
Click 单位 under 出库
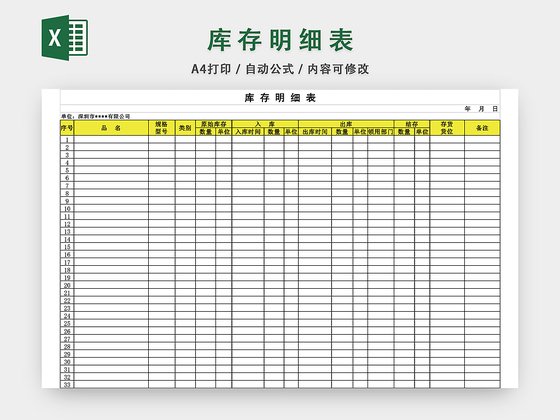(x=360, y=132)
